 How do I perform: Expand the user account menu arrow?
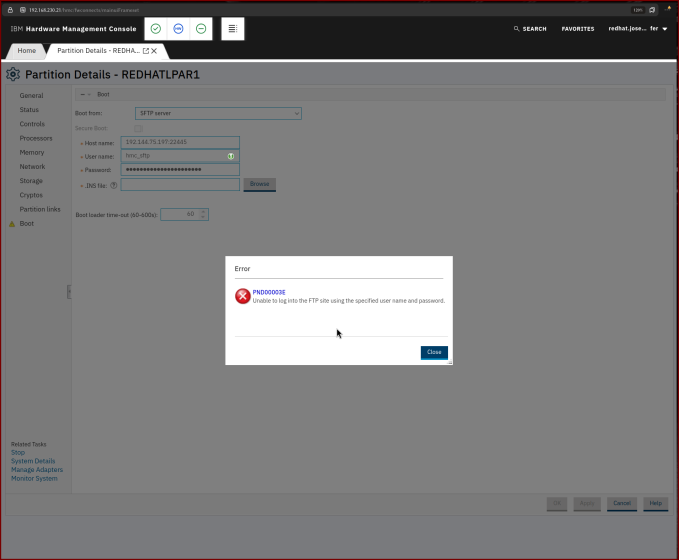point(665,29)
